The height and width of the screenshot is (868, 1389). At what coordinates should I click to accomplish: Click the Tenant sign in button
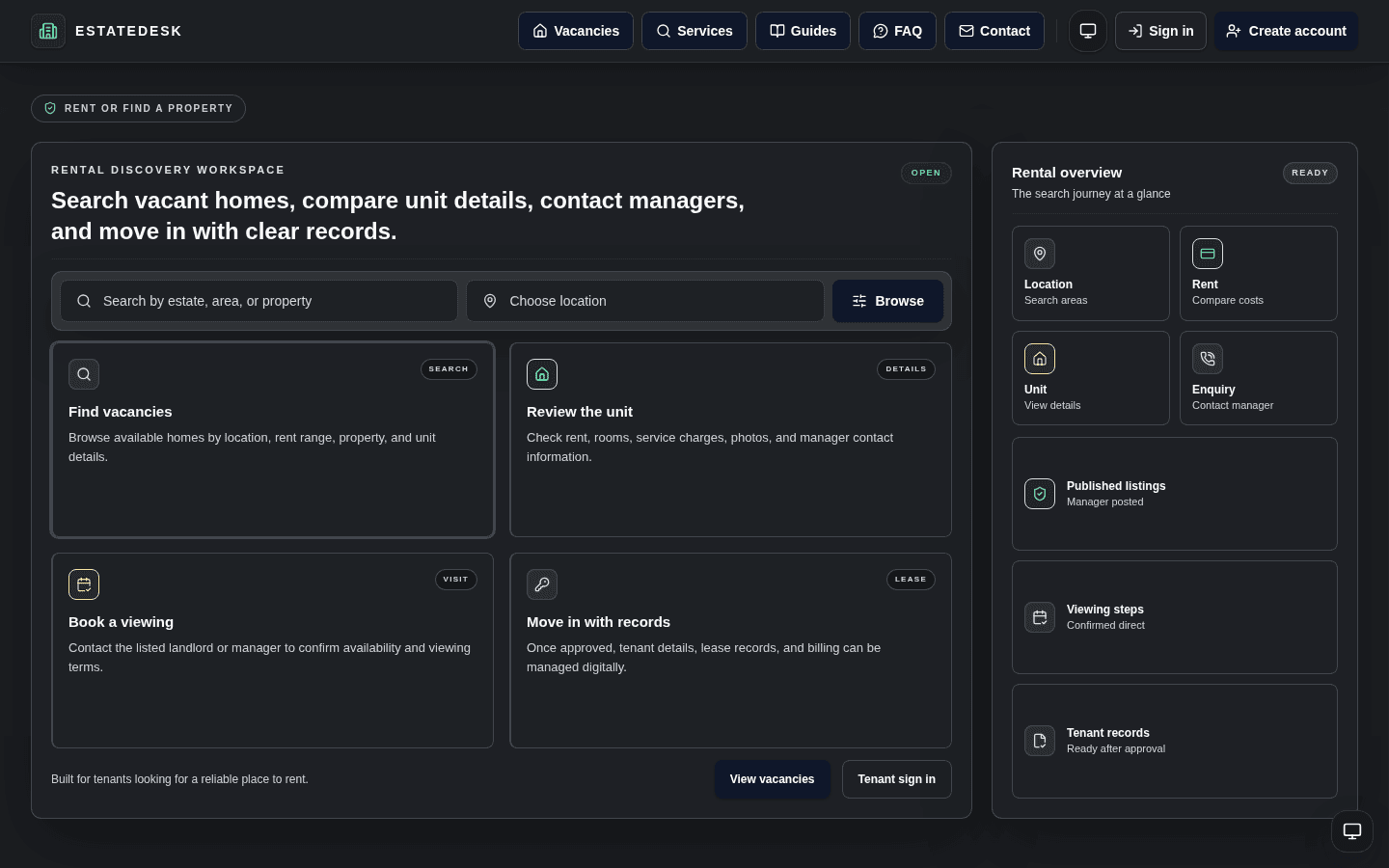click(x=897, y=779)
